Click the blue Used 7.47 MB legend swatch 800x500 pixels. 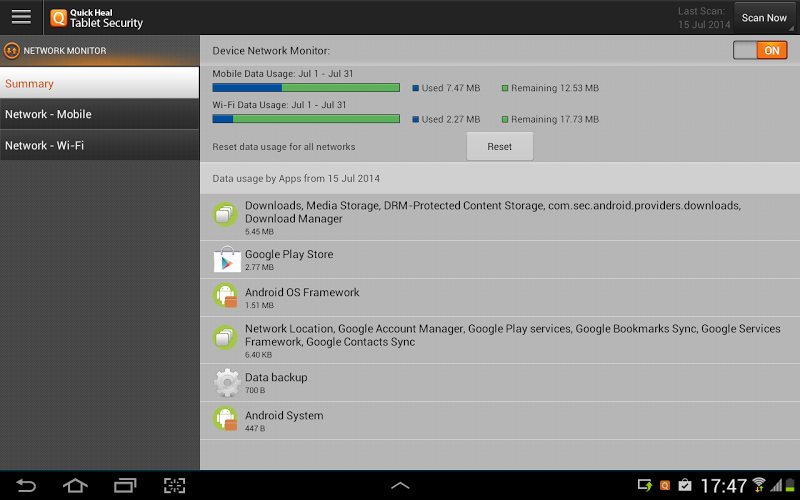[415, 88]
